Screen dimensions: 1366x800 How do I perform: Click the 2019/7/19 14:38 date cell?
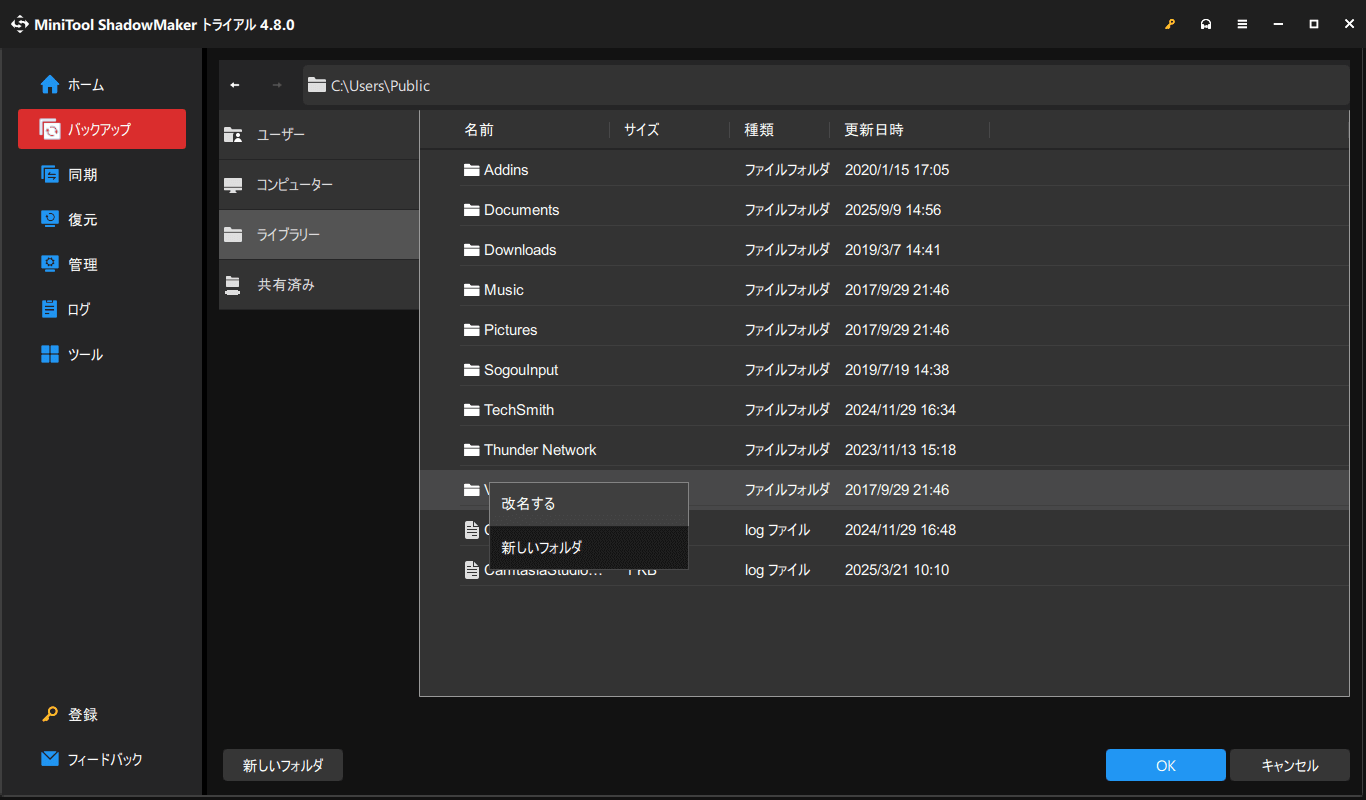pyautogui.click(x=897, y=370)
